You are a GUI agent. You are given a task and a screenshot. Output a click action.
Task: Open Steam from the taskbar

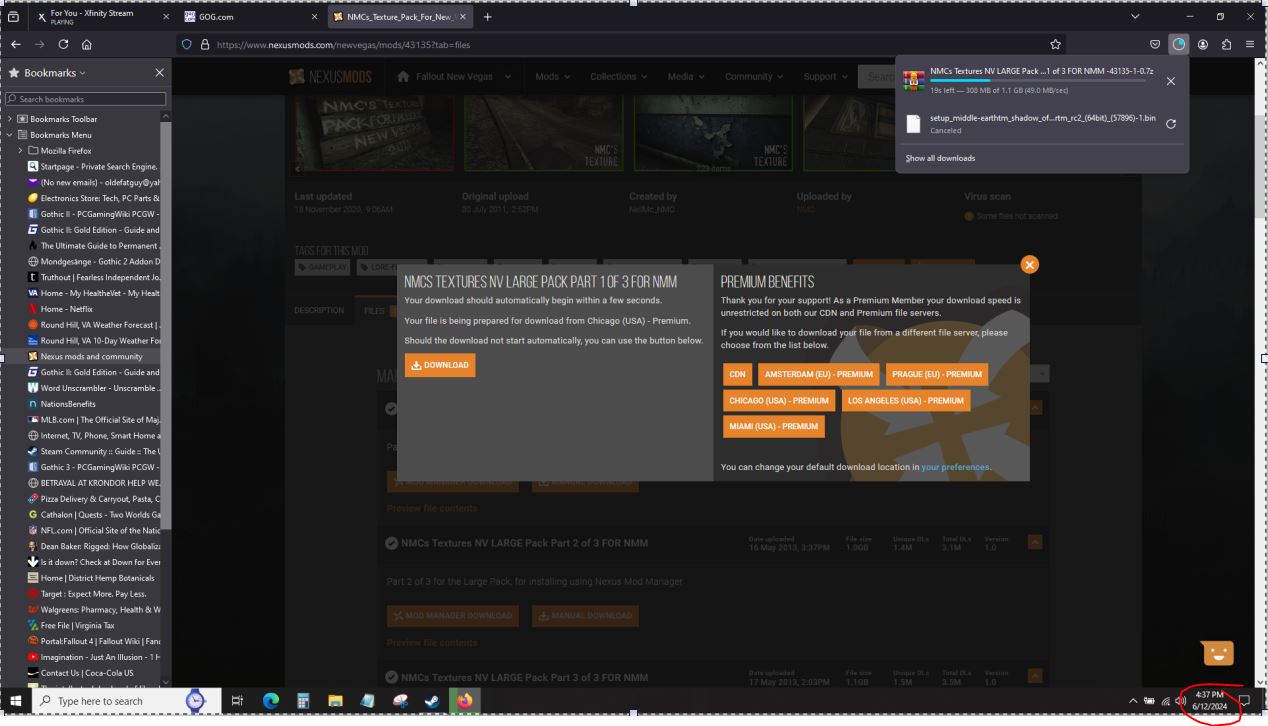click(430, 702)
